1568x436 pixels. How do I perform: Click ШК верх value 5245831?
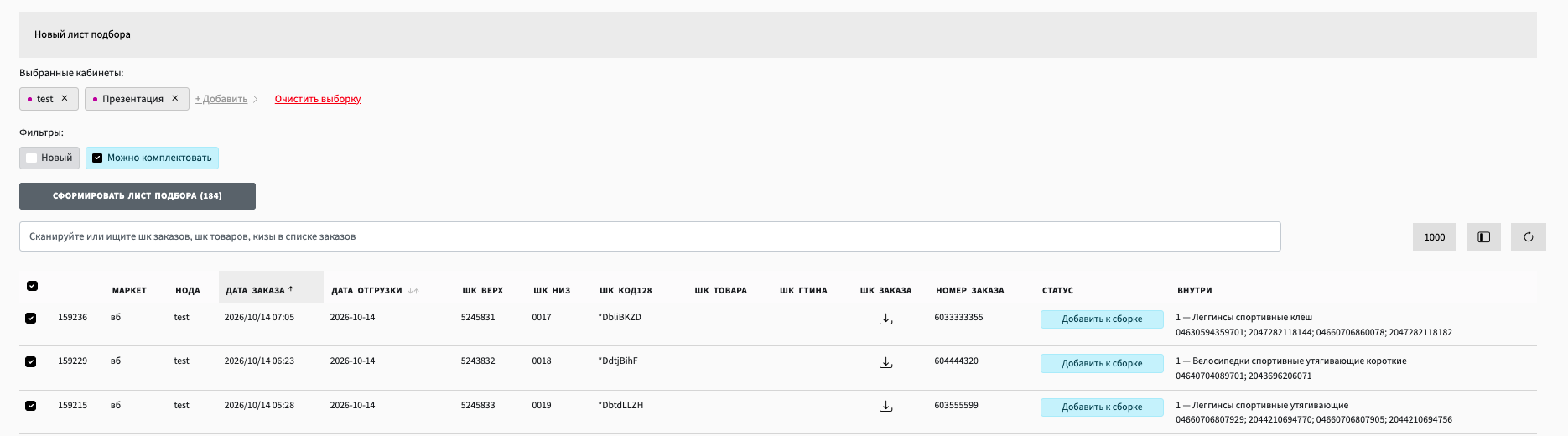click(478, 317)
